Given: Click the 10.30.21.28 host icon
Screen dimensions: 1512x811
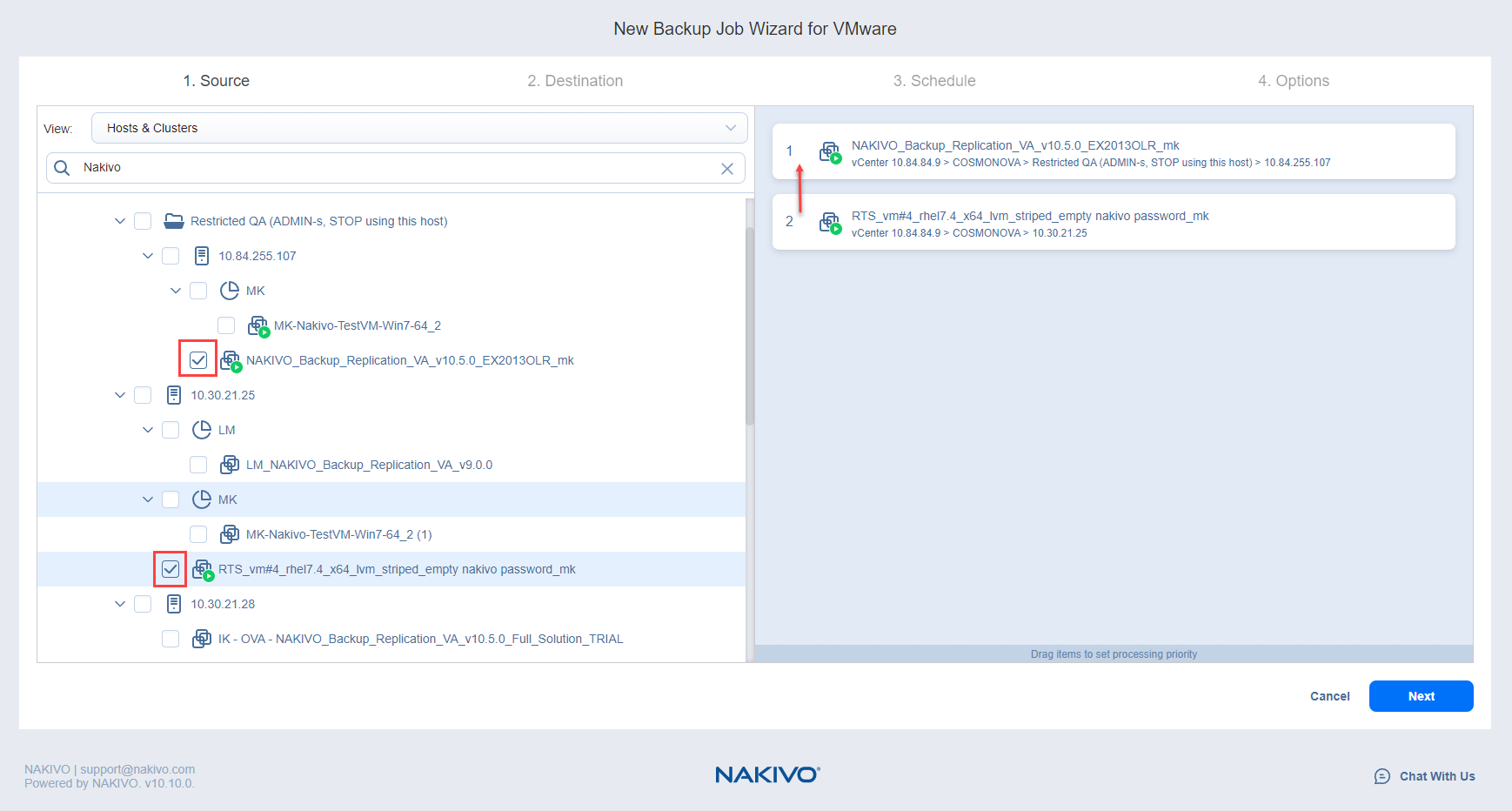Looking at the screenshot, I should tap(174, 604).
